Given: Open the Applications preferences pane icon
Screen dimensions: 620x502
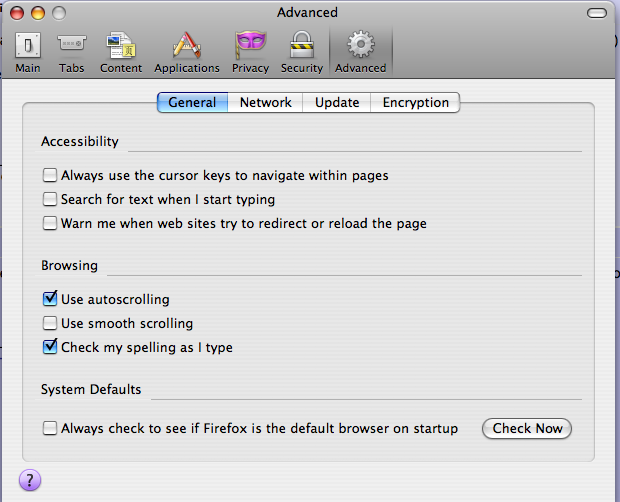Looking at the screenshot, I should [x=187, y=45].
